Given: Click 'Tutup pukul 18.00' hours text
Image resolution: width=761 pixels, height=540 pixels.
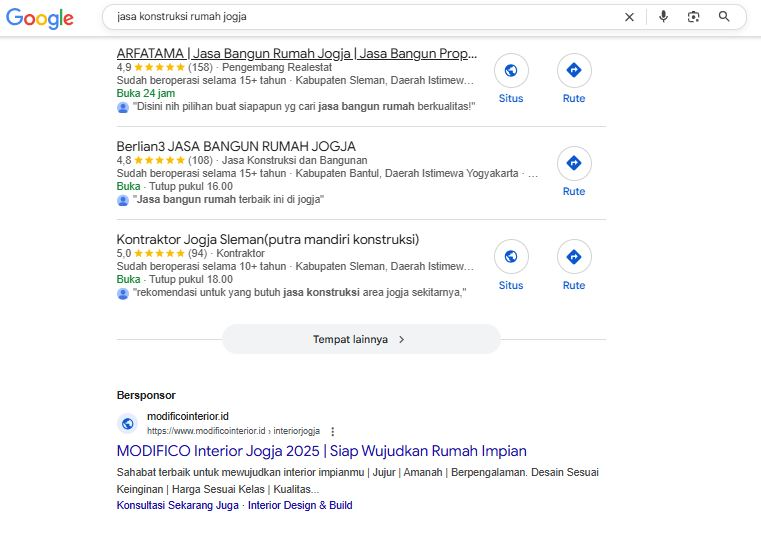Looking at the screenshot, I should [x=191, y=279].
